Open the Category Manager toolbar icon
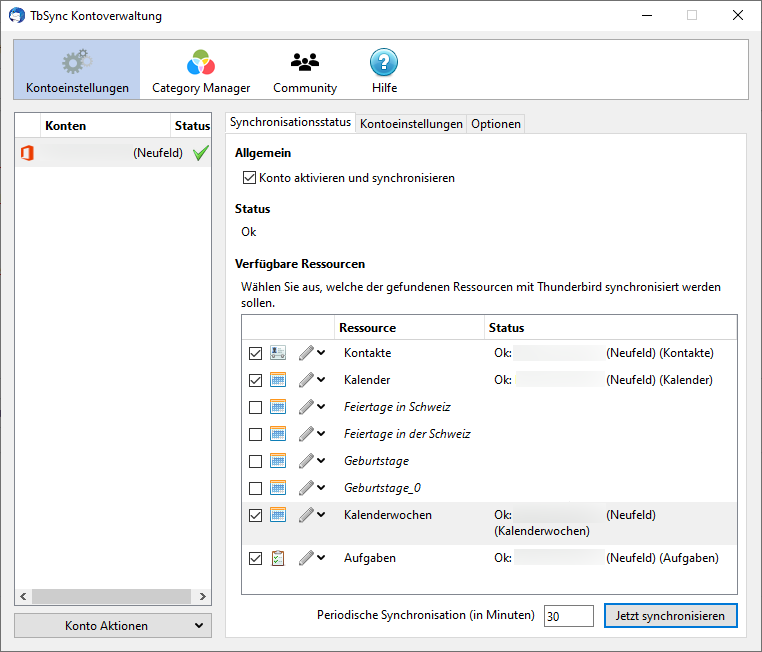This screenshot has height=652, width=762. (x=201, y=63)
